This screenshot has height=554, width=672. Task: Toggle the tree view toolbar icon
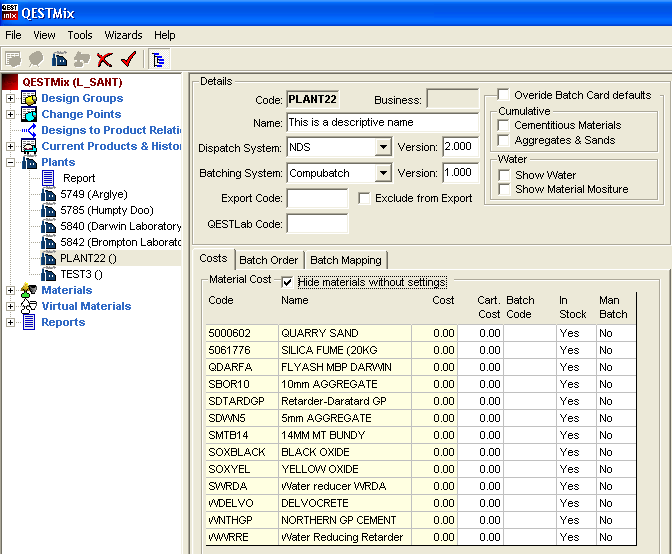pyautogui.click(x=158, y=59)
